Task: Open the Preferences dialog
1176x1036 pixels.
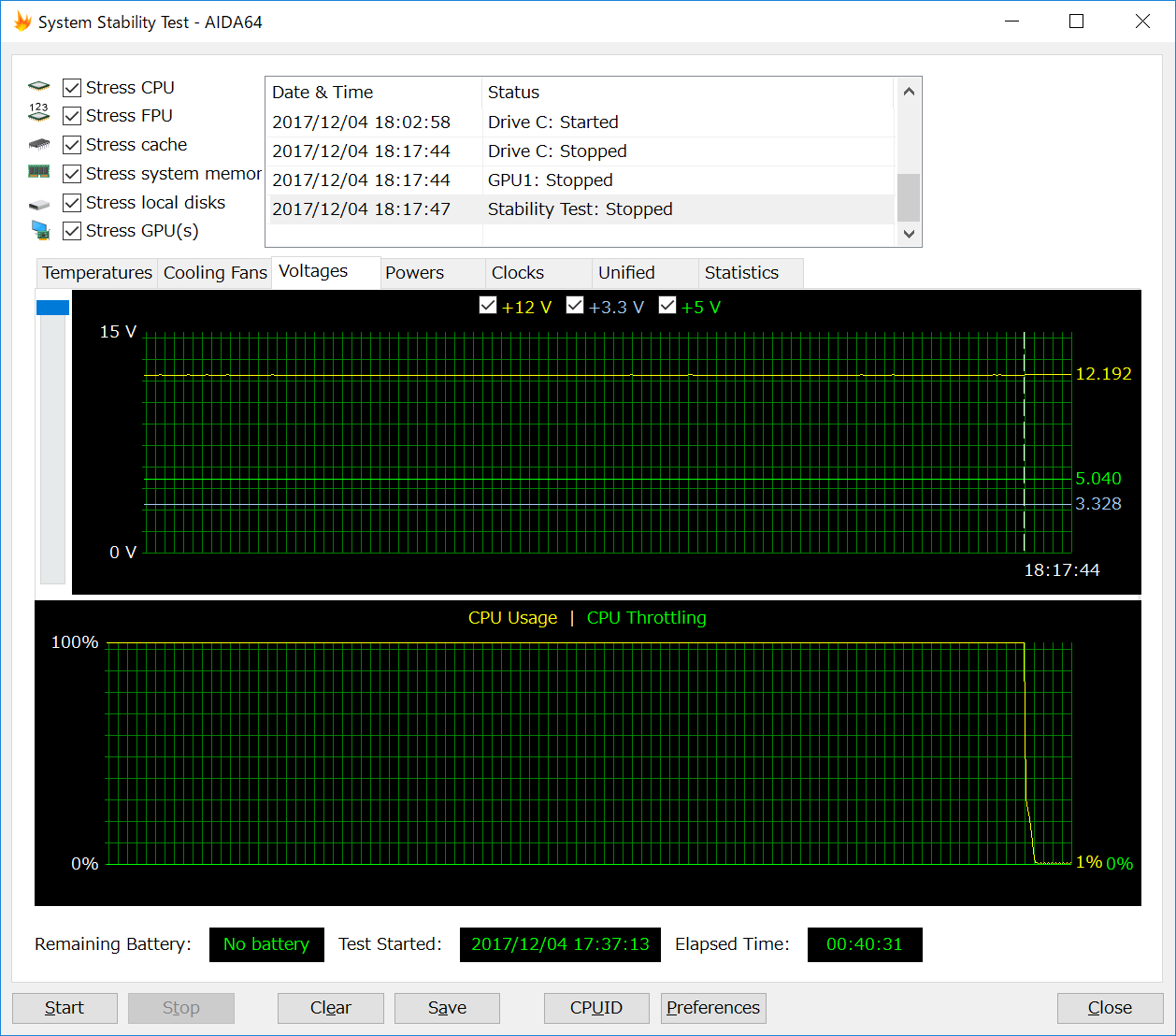Action: pyautogui.click(x=713, y=1008)
